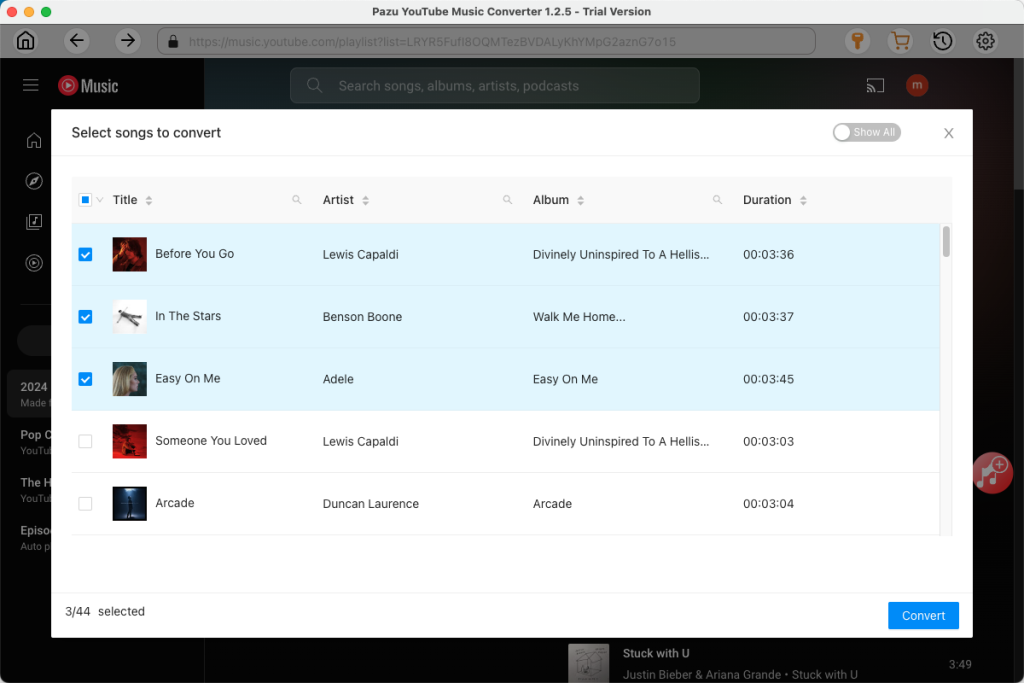The height and width of the screenshot is (683, 1024).
Task: Click the back navigation arrow
Action: pos(76,41)
